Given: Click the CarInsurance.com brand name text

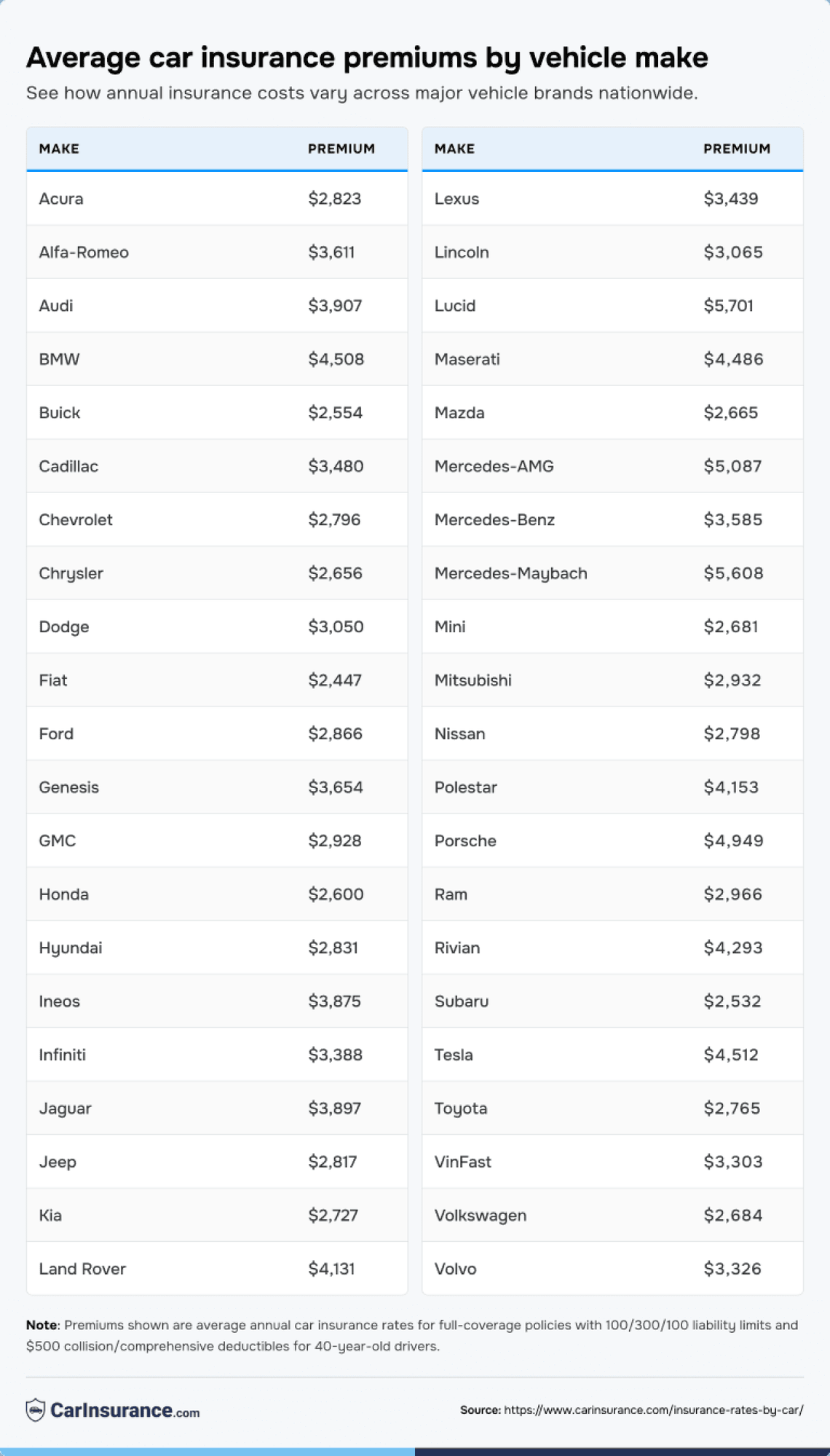Looking at the screenshot, I should click(125, 1410).
